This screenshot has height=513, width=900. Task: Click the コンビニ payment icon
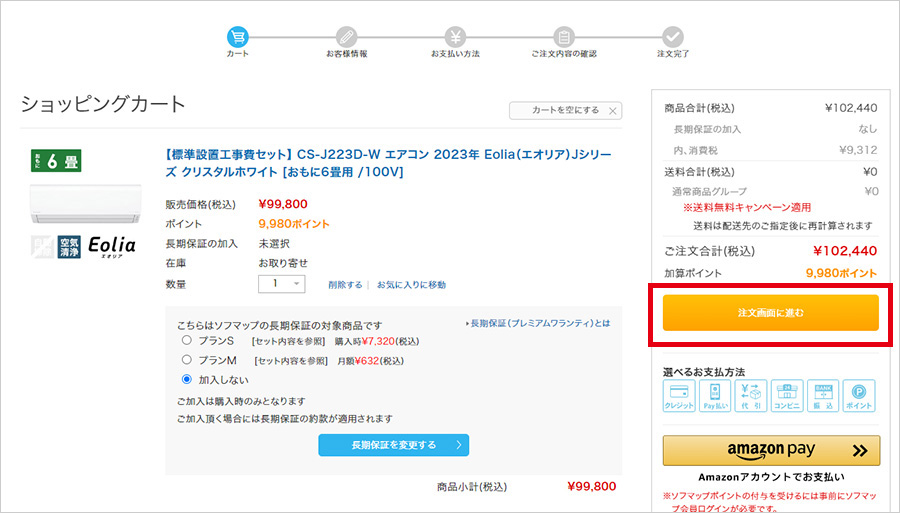787,395
